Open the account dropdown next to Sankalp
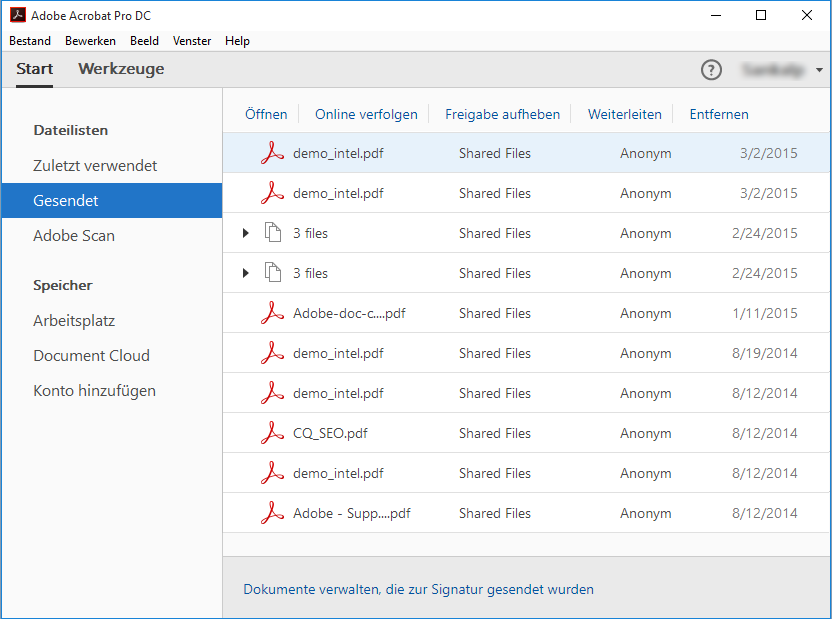 (821, 70)
